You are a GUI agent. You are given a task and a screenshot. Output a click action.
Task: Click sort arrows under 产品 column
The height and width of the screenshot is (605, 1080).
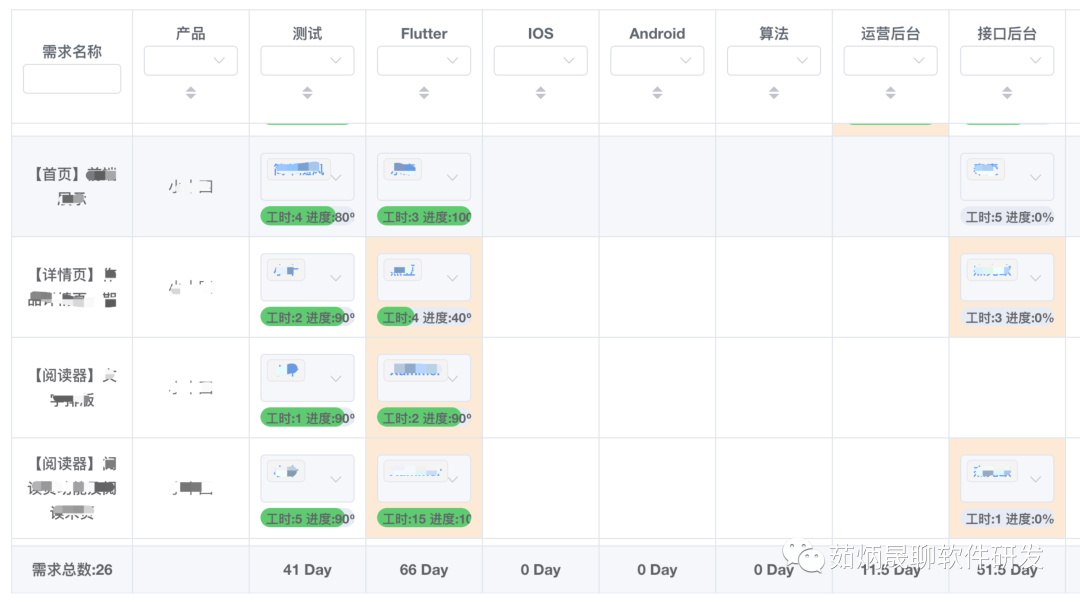click(x=190, y=93)
